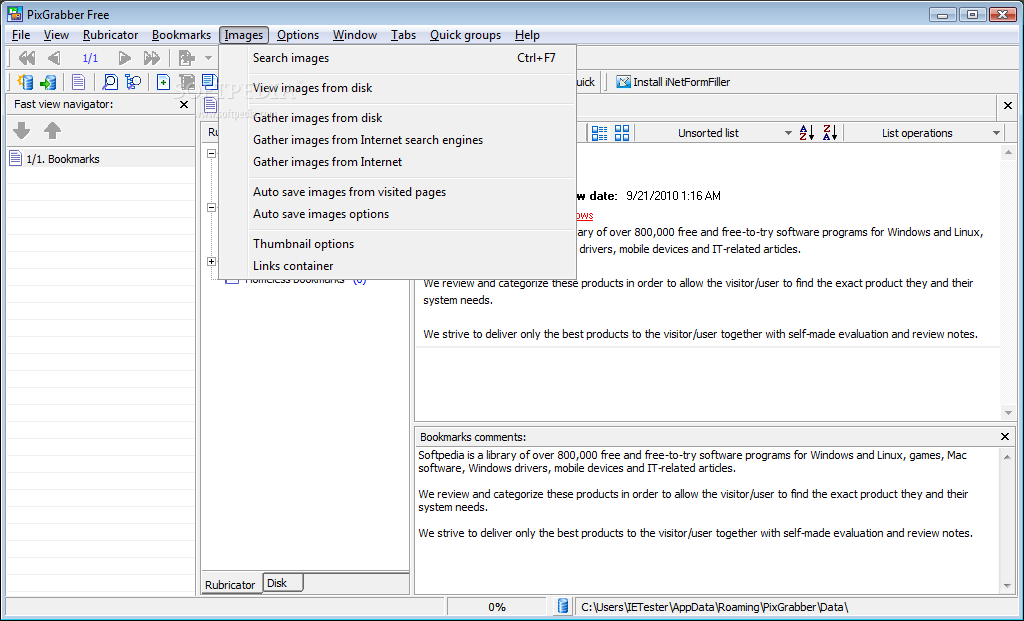
Task: Open the Options menu
Action: pos(298,35)
